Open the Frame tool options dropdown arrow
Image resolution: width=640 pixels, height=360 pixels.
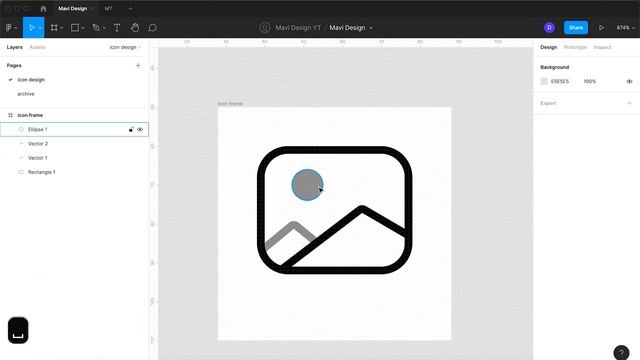62,28
